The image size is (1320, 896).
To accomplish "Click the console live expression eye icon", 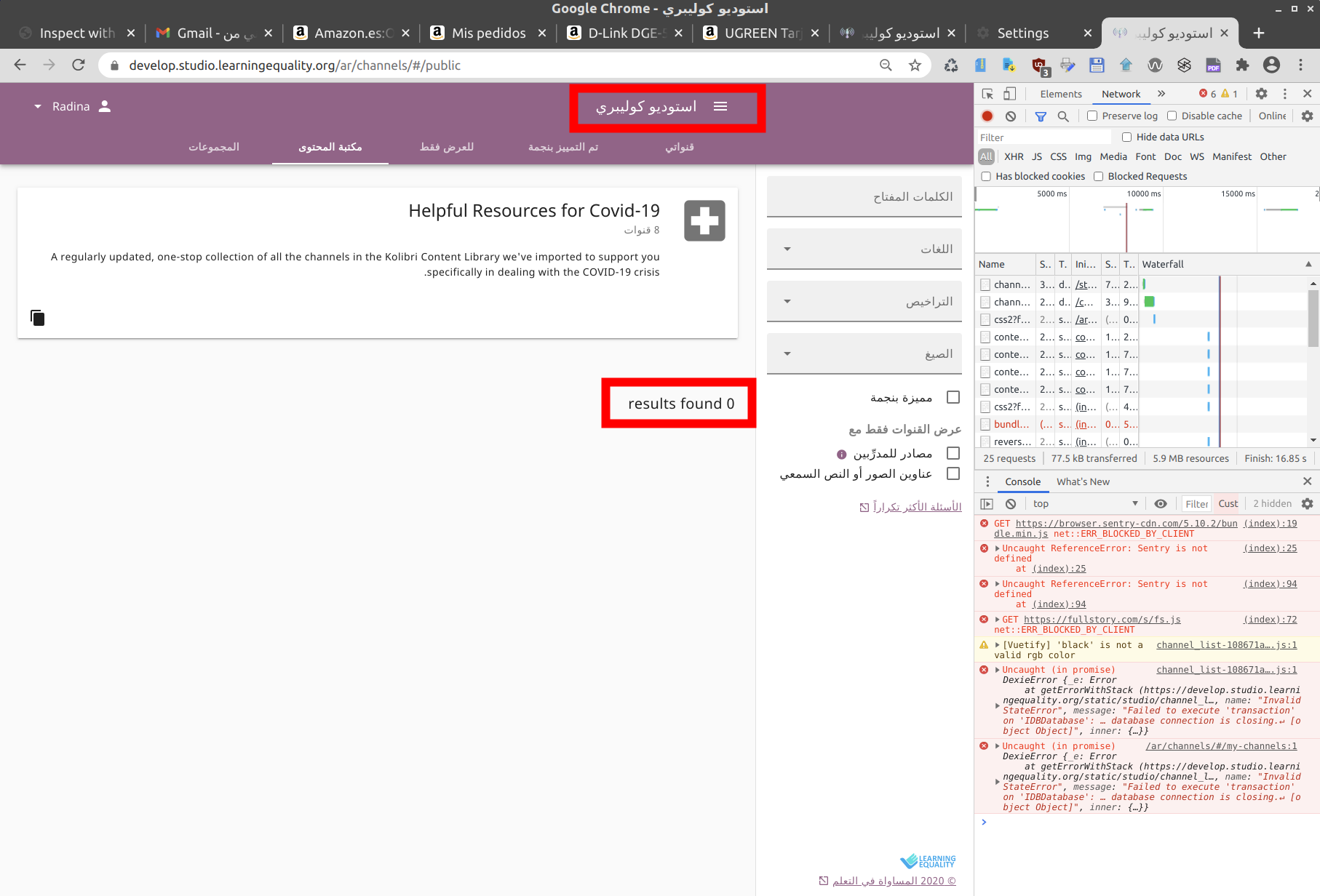I will click(x=1161, y=503).
